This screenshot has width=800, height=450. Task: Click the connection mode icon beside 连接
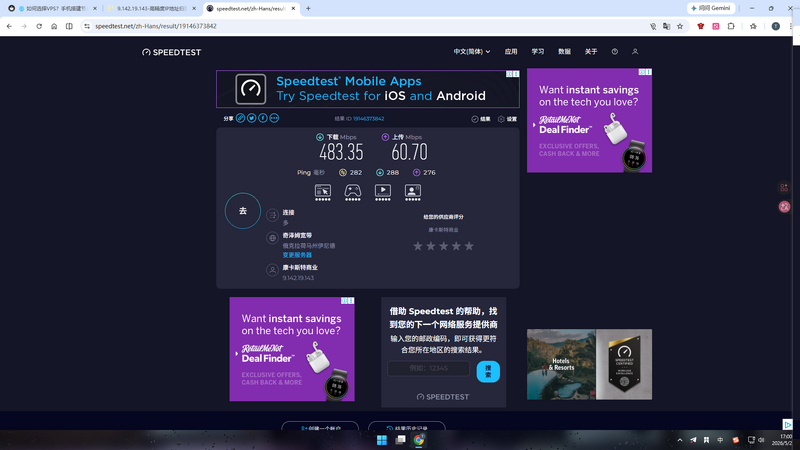pyautogui.click(x=272, y=215)
